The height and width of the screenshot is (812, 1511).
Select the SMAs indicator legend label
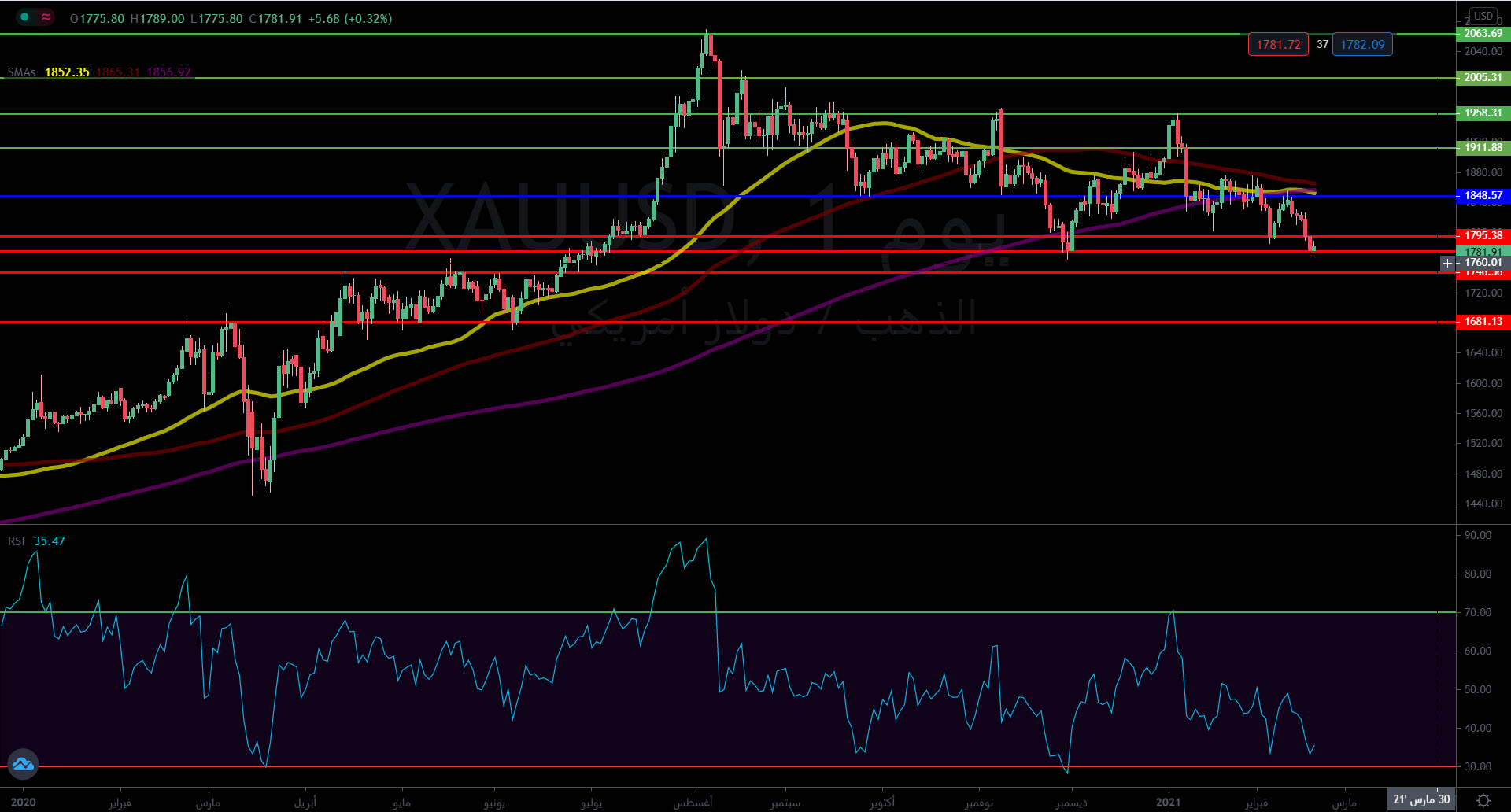tap(21, 72)
